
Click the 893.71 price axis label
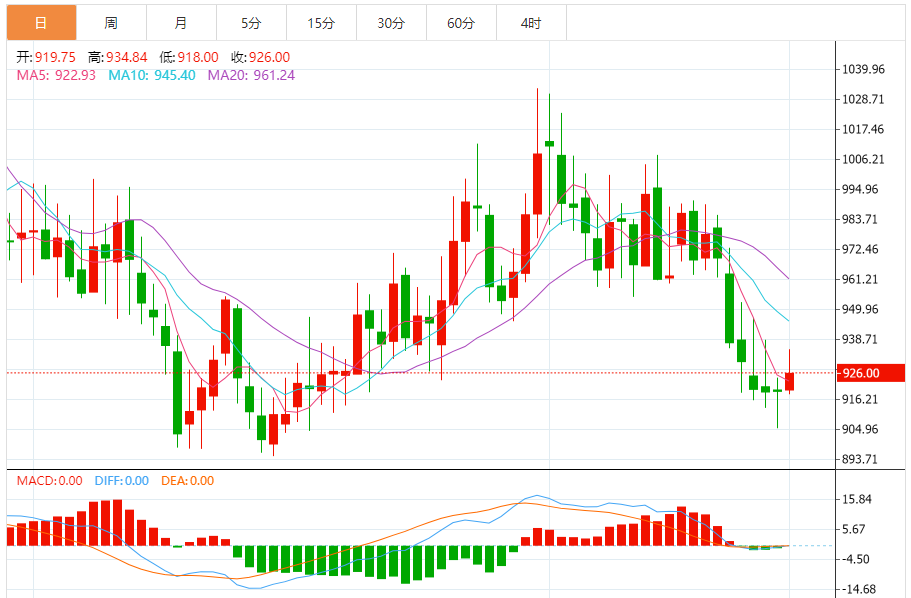860,459
